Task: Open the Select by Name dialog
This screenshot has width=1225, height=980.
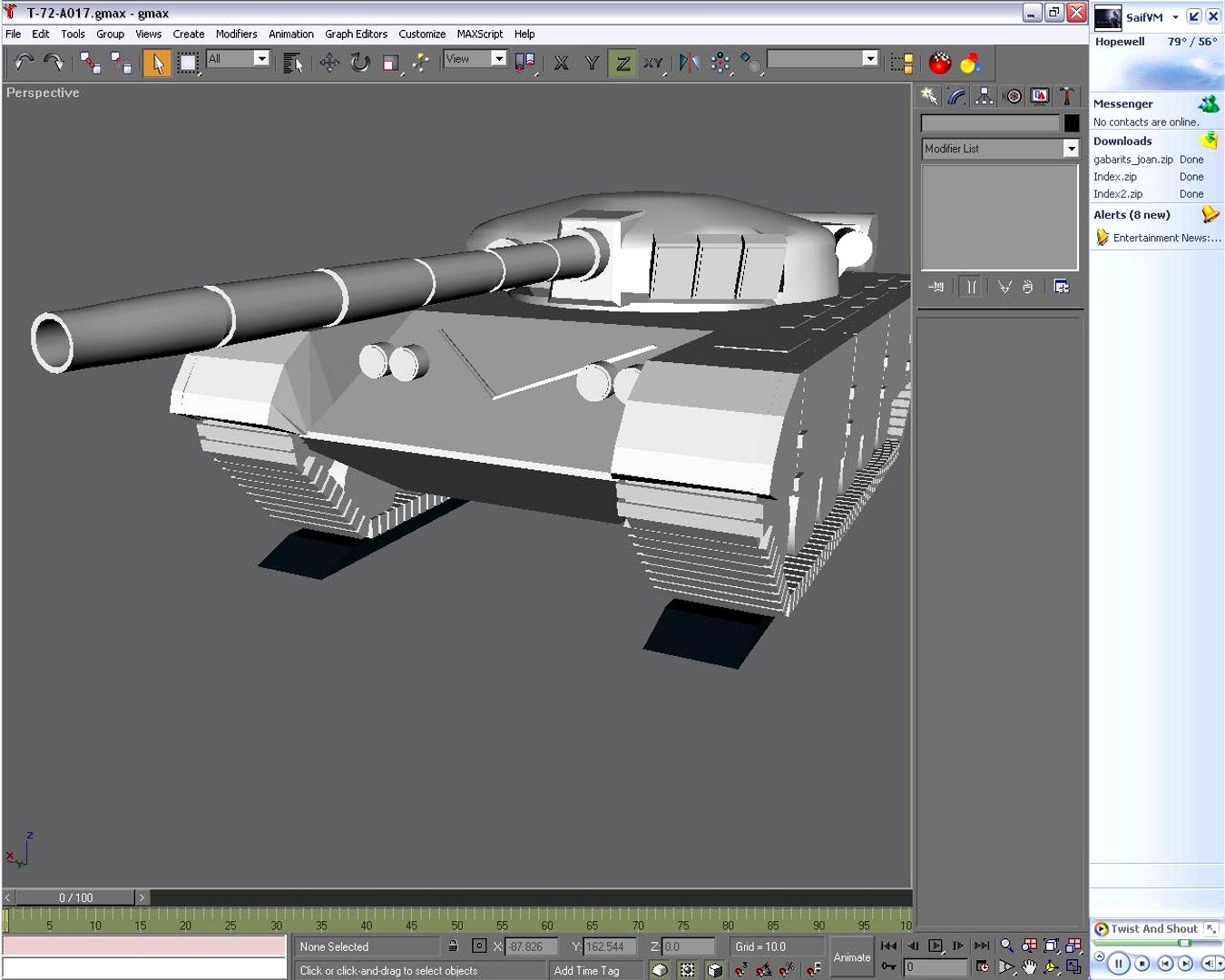Action: (x=292, y=62)
